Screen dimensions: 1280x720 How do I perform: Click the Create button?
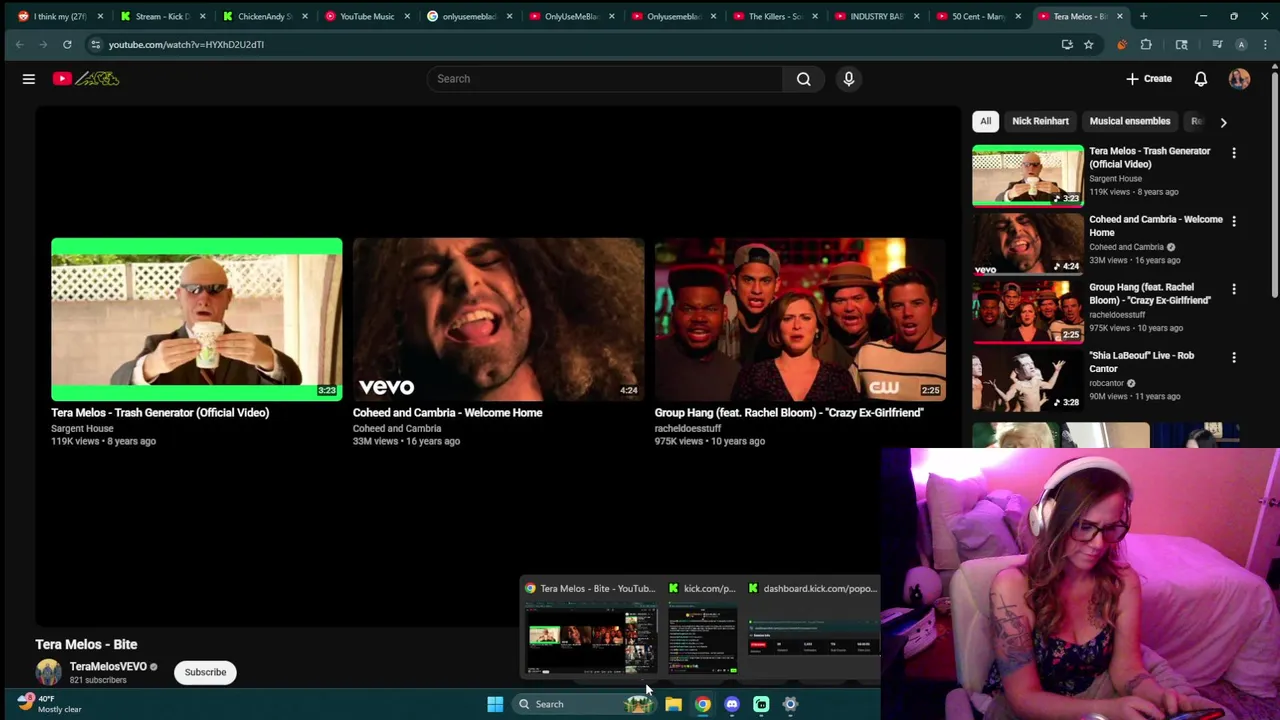coord(1148,79)
